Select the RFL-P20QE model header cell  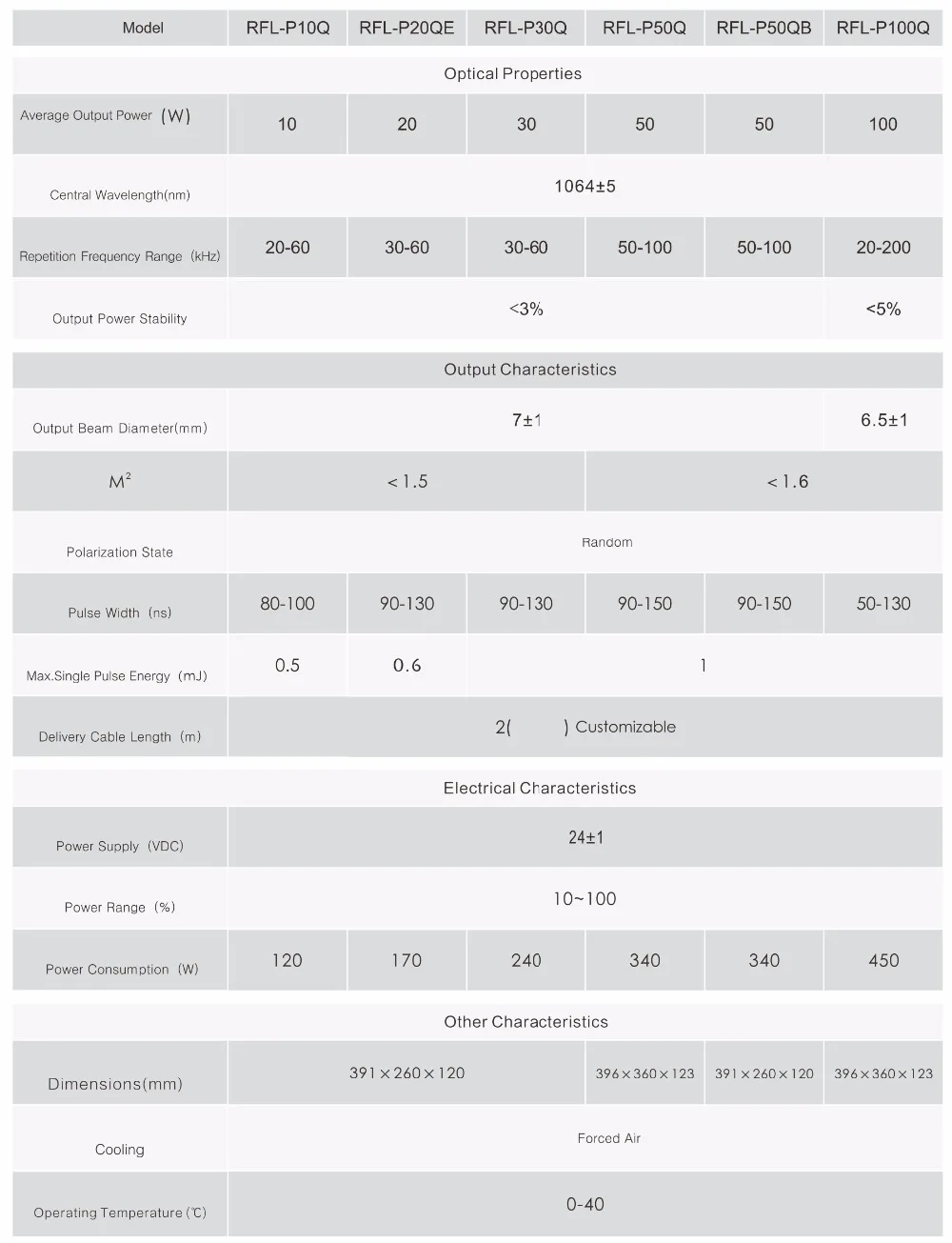tap(407, 28)
